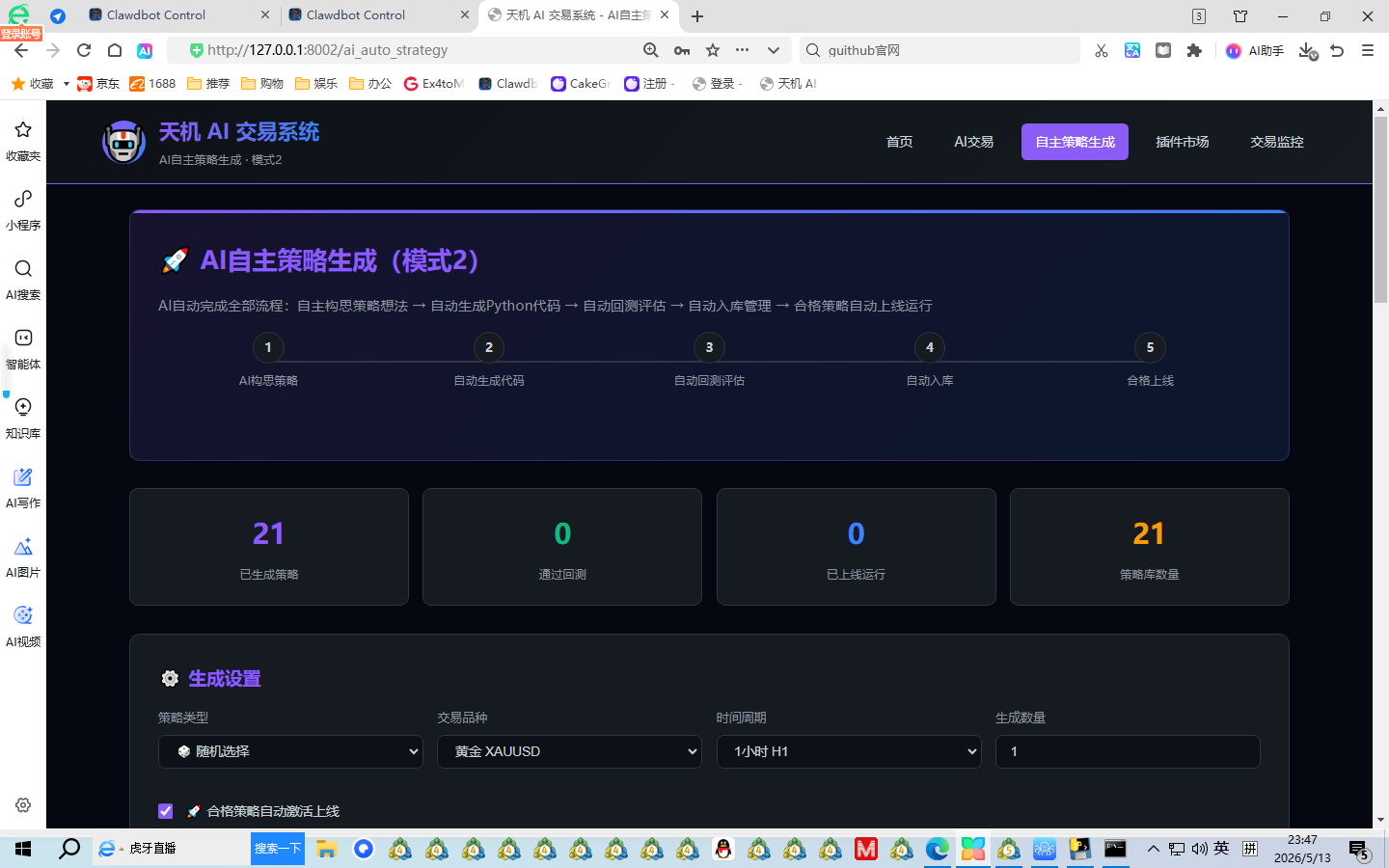Open the 1688 bookmark
Image resolution: width=1389 pixels, height=868 pixels.
click(152, 84)
